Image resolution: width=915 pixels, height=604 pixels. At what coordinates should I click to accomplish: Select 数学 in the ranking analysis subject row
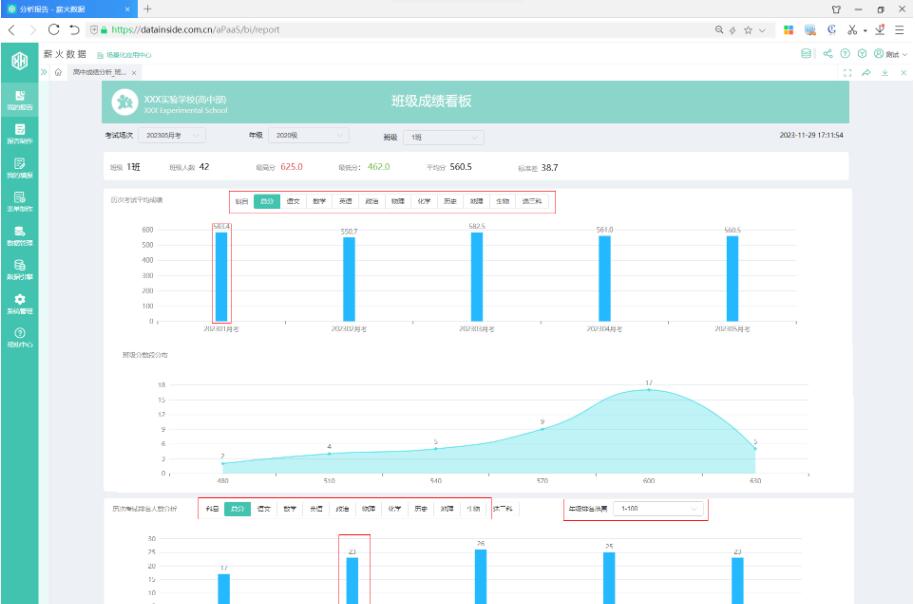290,509
